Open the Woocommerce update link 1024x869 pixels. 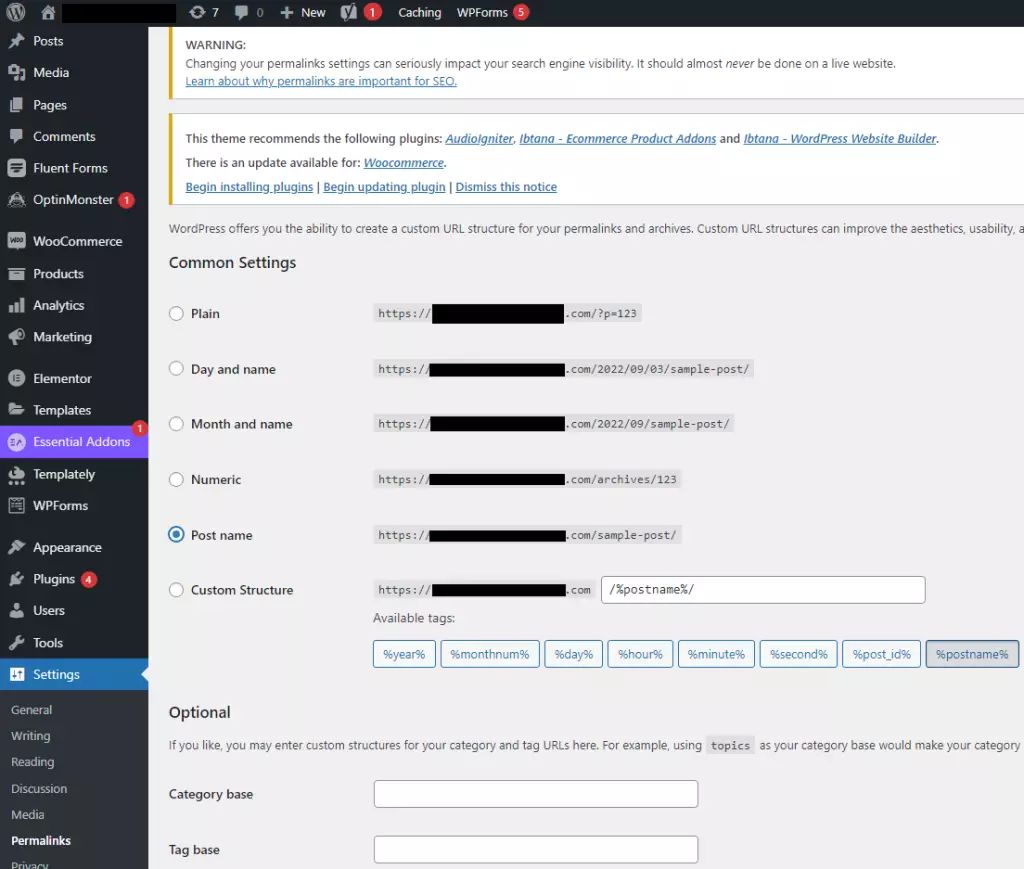(x=404, y=163)
